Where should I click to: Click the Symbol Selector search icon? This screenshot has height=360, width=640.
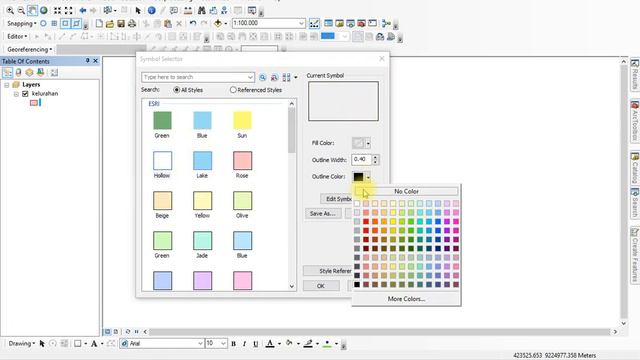point(262,77)
